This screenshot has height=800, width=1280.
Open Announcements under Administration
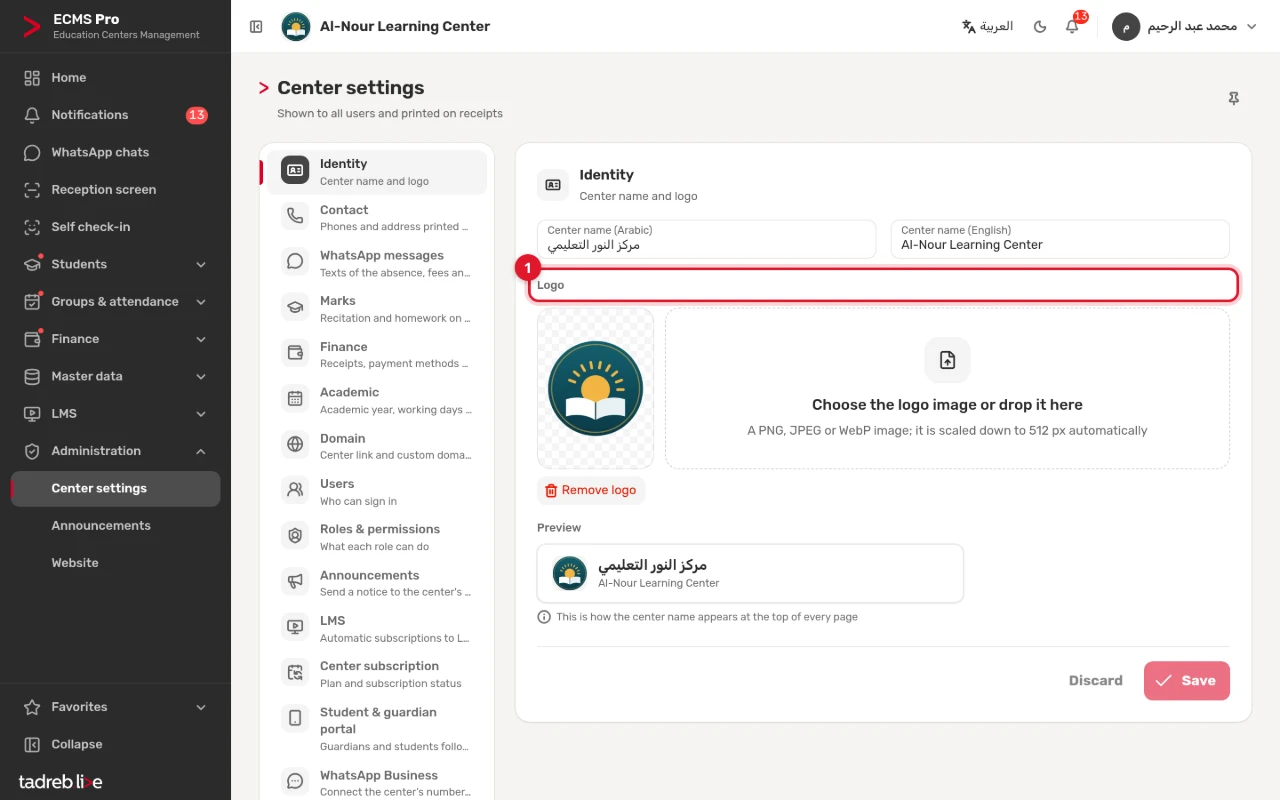[x=115, y=525]
